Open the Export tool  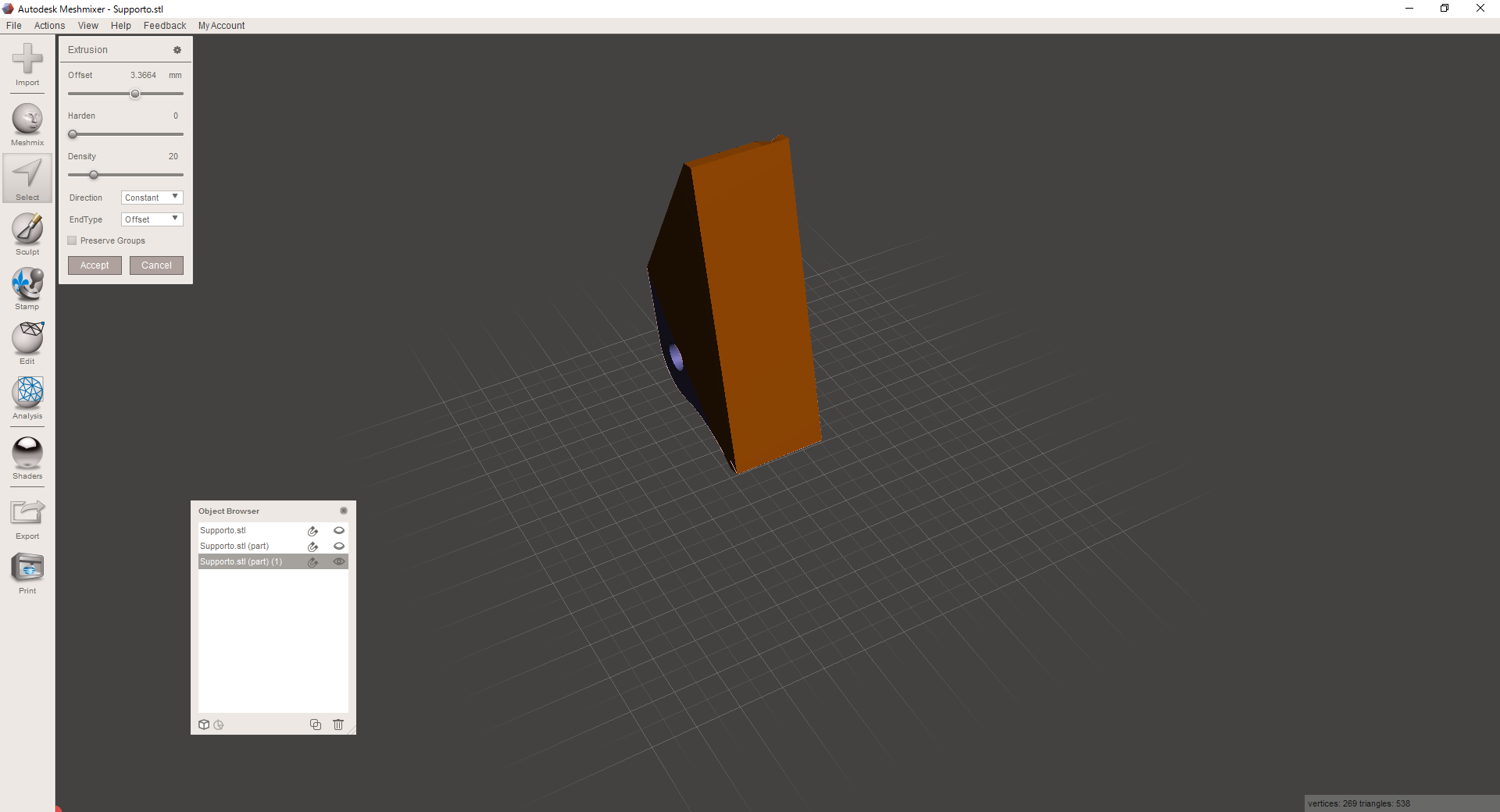click(27, 518)
